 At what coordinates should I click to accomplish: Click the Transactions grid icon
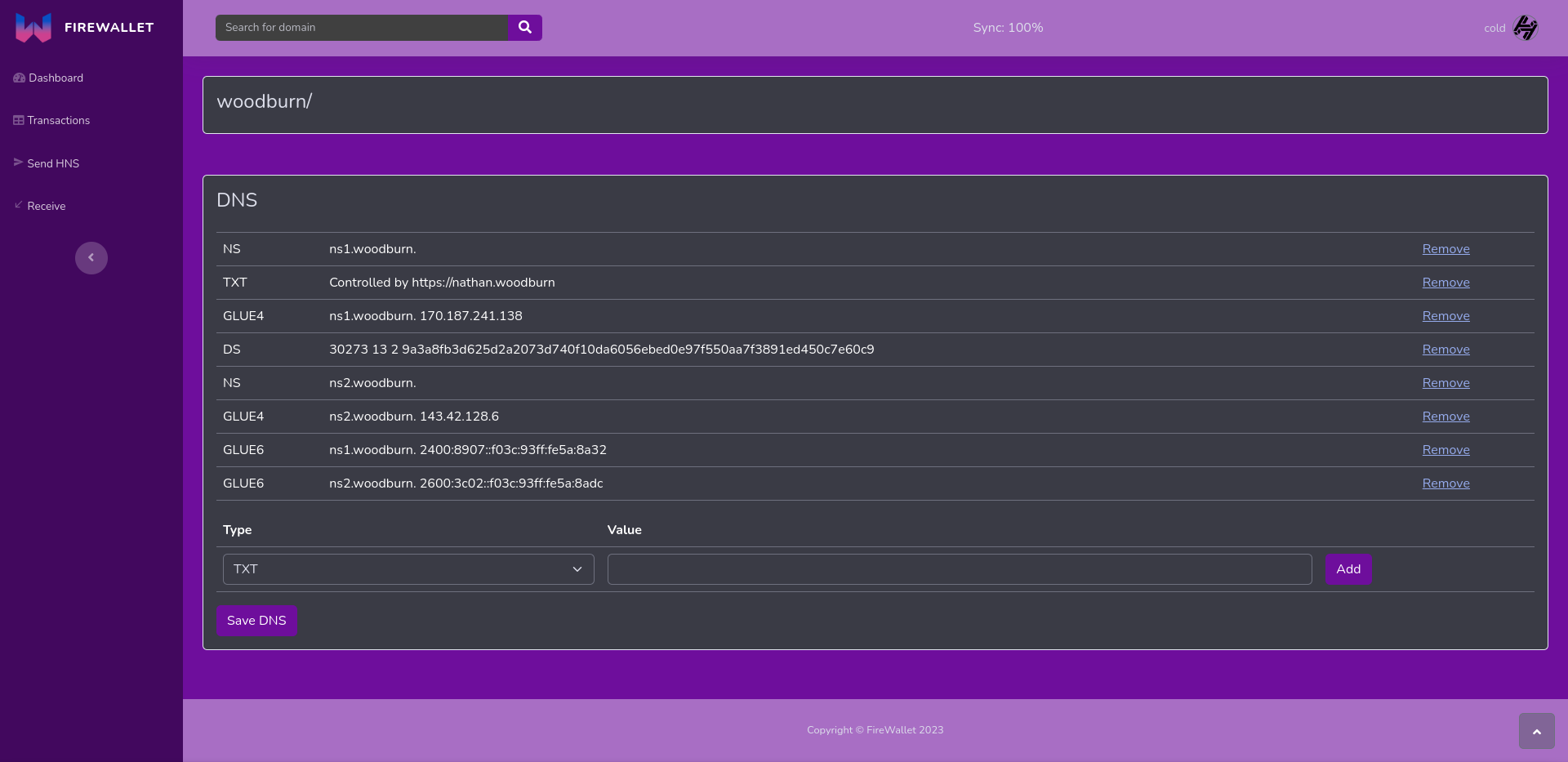18,120
